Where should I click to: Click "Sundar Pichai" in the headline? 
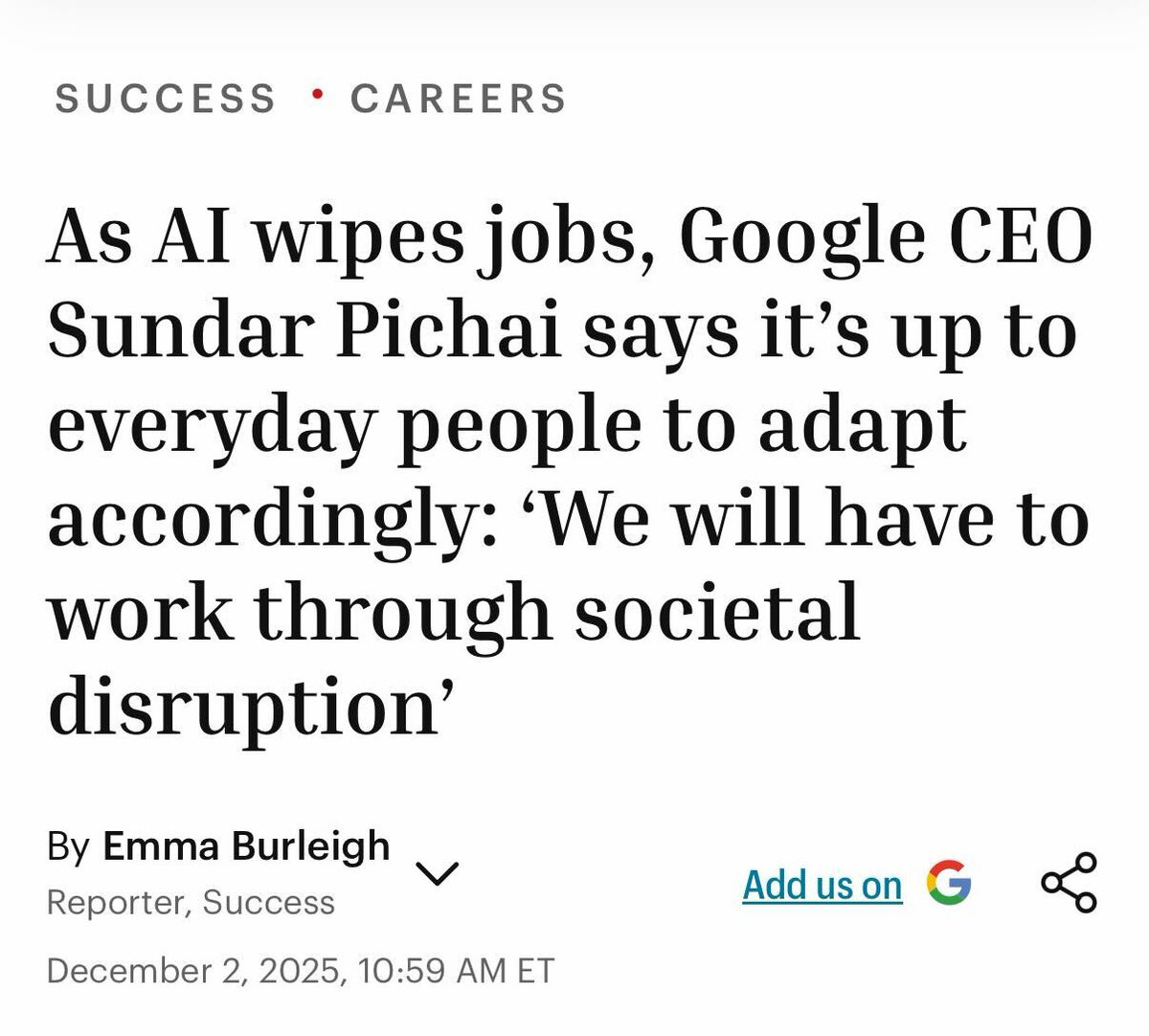point(304,331)
